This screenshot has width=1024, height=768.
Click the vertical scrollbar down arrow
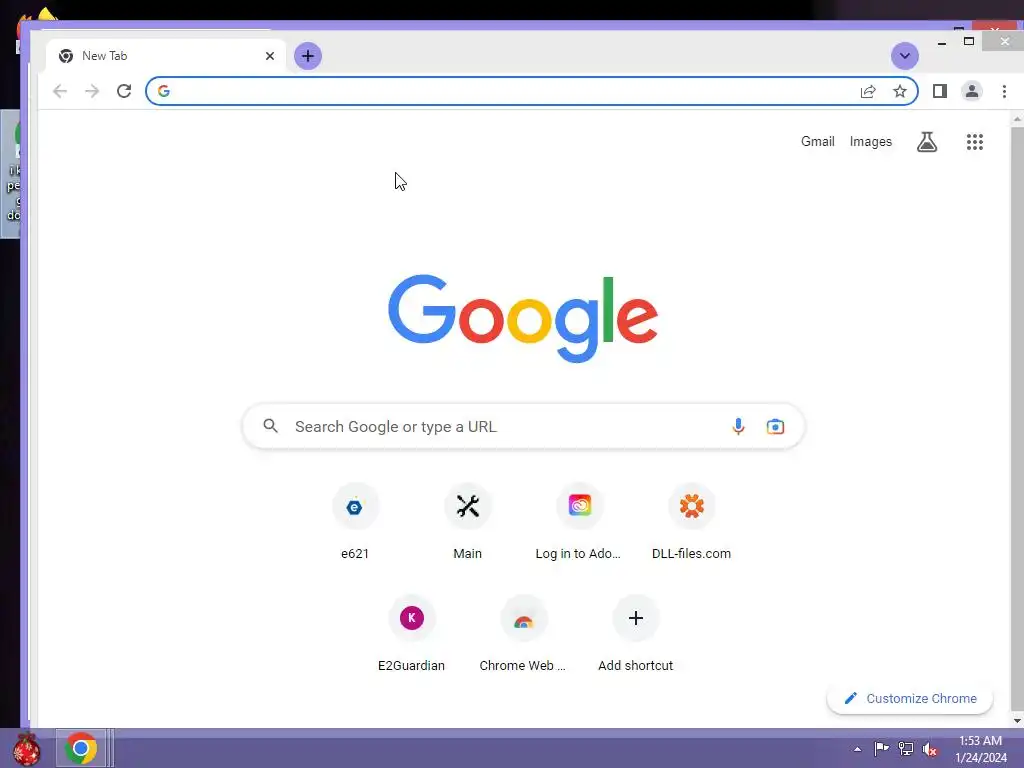coord(1017,721)
